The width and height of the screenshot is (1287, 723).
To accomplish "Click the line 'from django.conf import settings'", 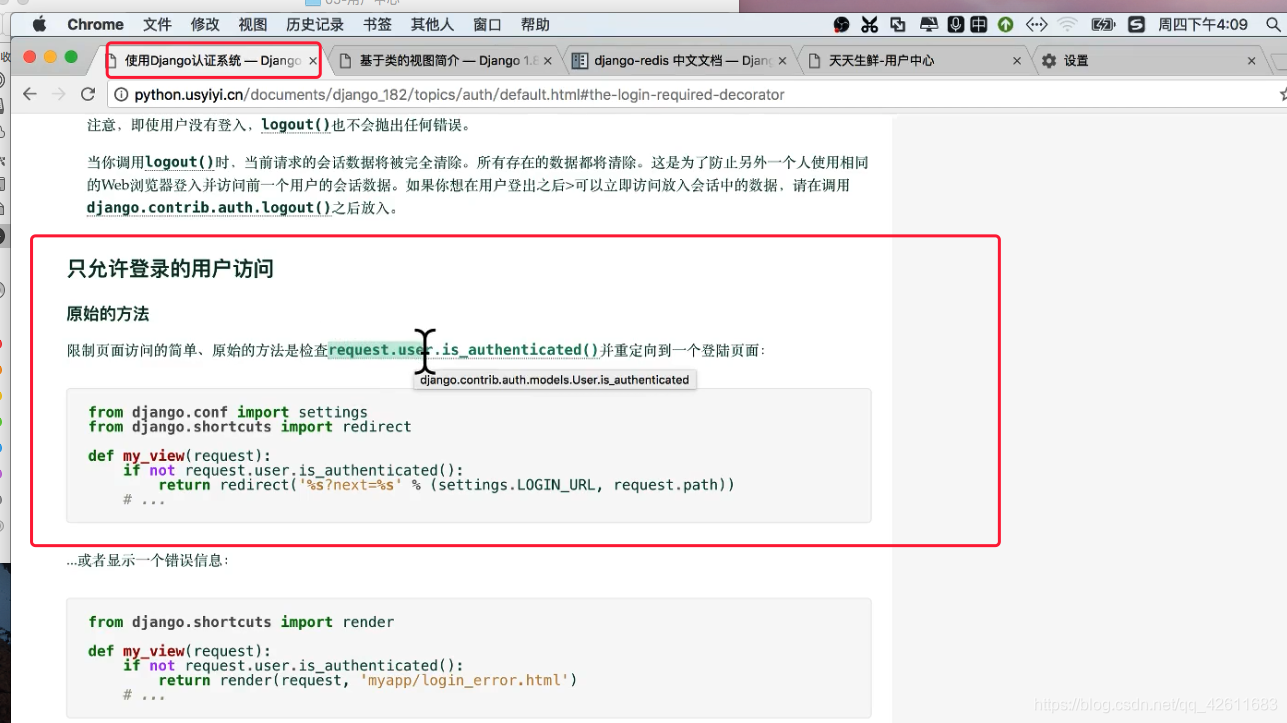I will point(228,412).
